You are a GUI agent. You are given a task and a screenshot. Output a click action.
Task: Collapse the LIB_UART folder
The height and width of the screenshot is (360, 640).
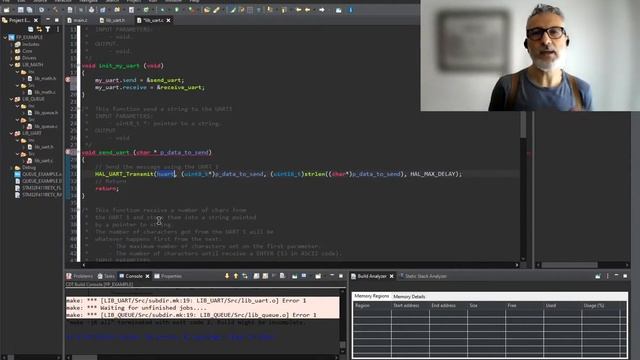(x=11, y=133)
